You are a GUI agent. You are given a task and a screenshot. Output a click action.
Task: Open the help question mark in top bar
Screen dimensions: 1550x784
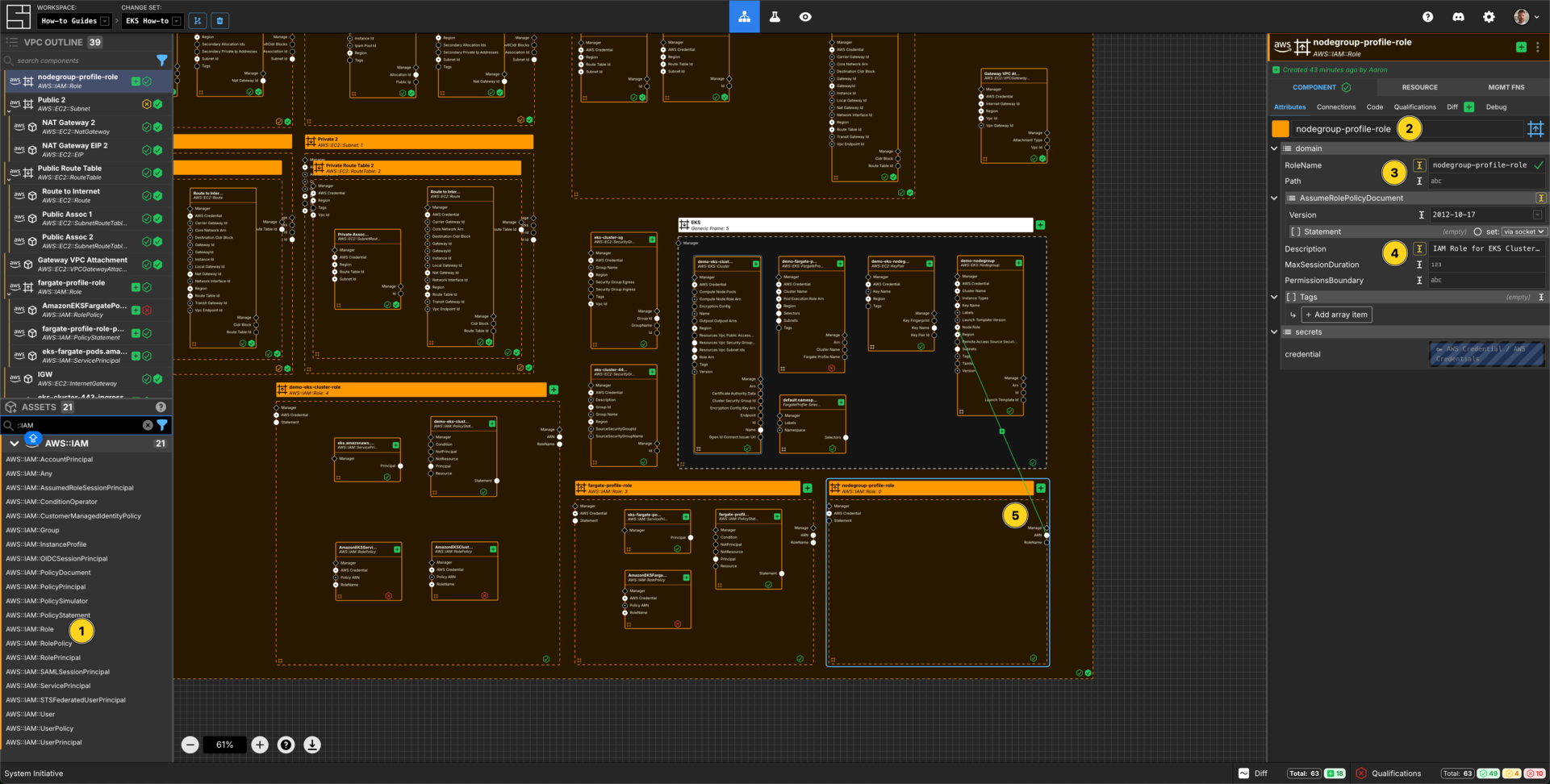[x=1427, y=16]
